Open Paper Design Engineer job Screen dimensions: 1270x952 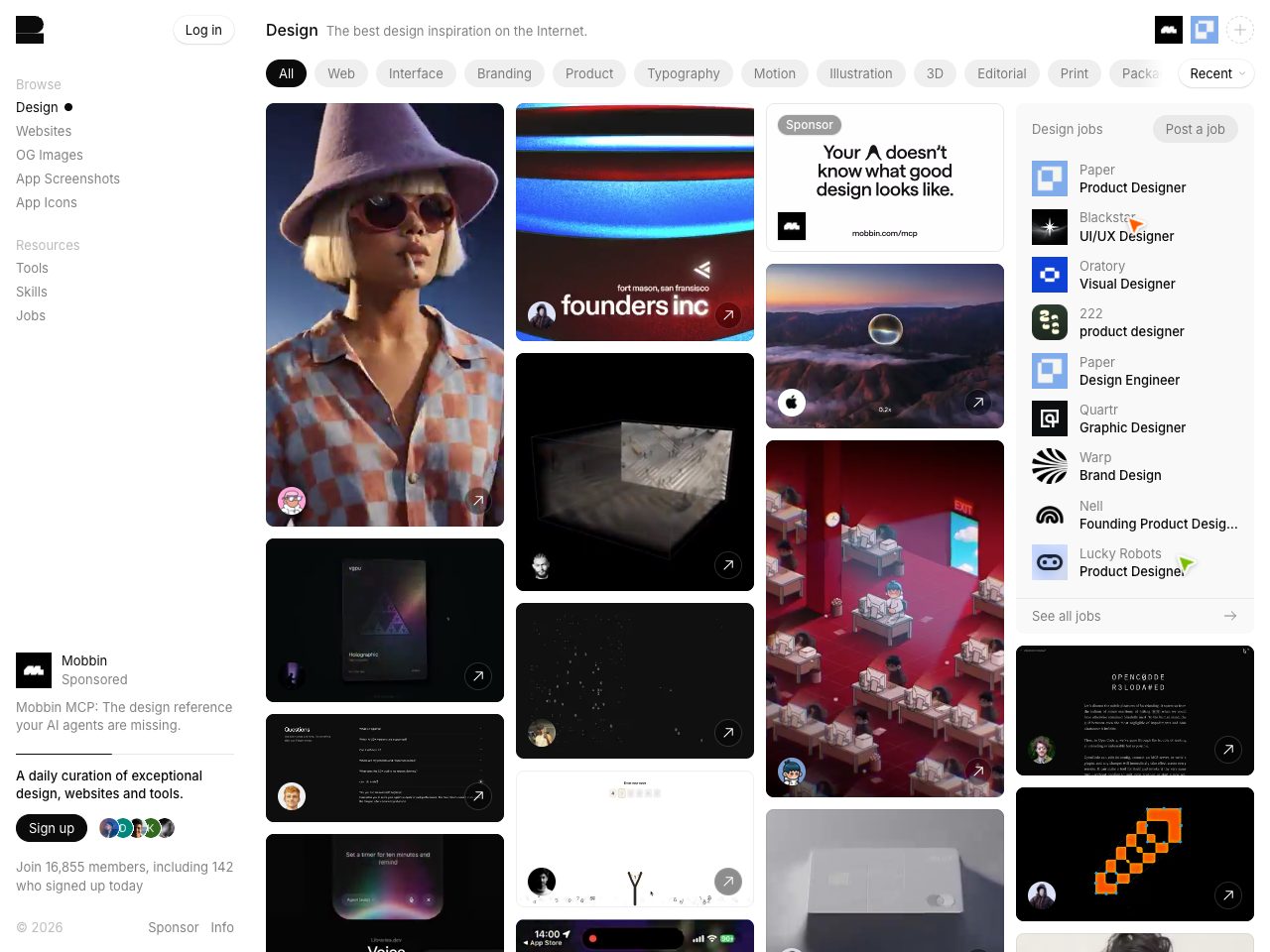click(x=1135, y=371)
